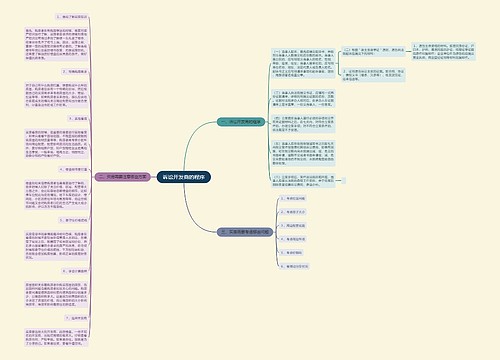
Task: Click subtopic numbered 2 under the blue-grey branch
Action: pos(293,212)
